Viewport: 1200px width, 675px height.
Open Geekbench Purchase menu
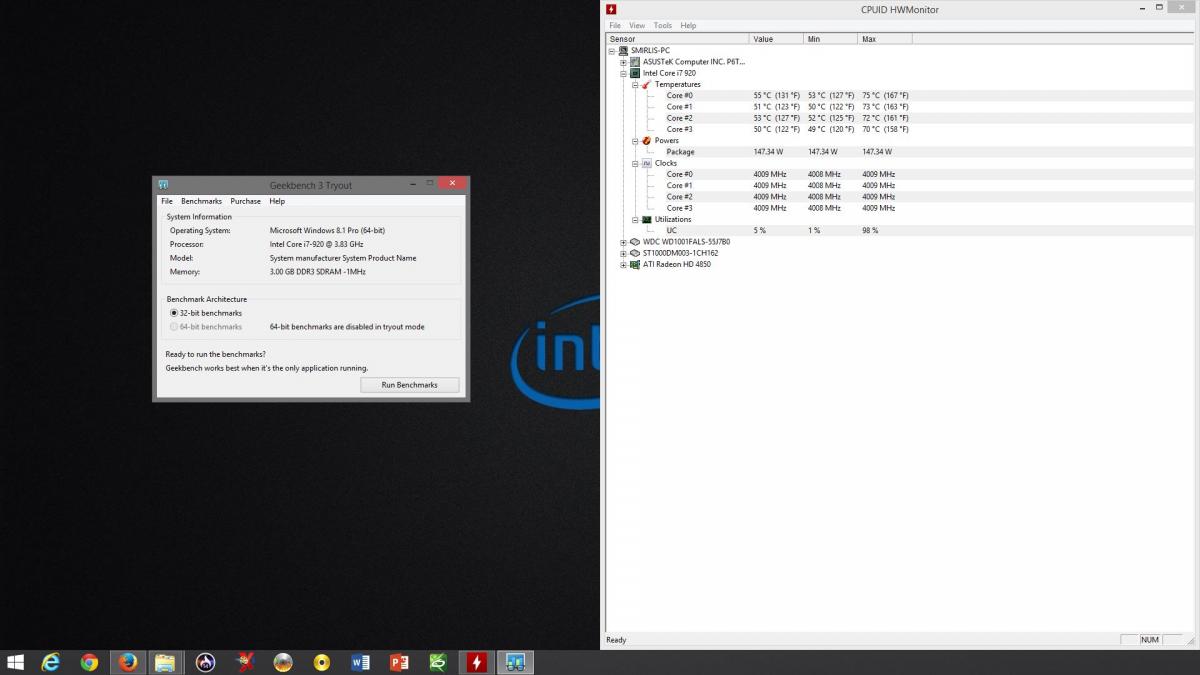pyautogui.click(x=245, y=201)
